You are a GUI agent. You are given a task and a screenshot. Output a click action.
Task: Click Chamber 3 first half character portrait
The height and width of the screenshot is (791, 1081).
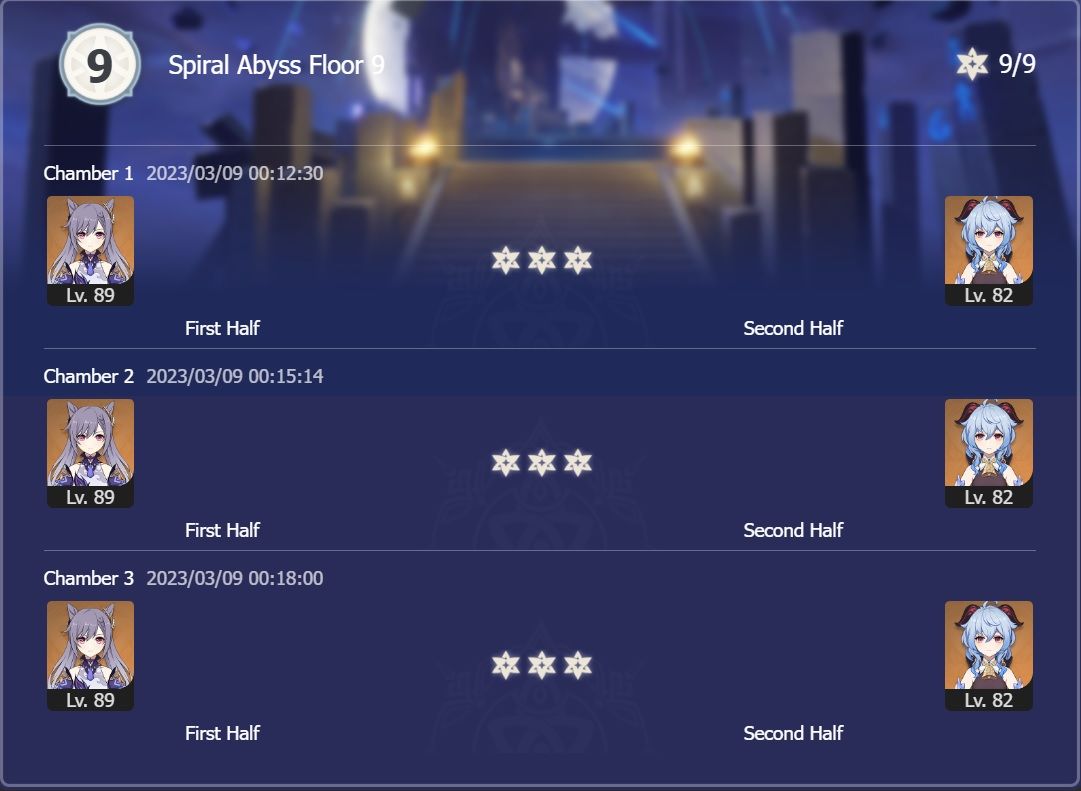coord(90,655)
